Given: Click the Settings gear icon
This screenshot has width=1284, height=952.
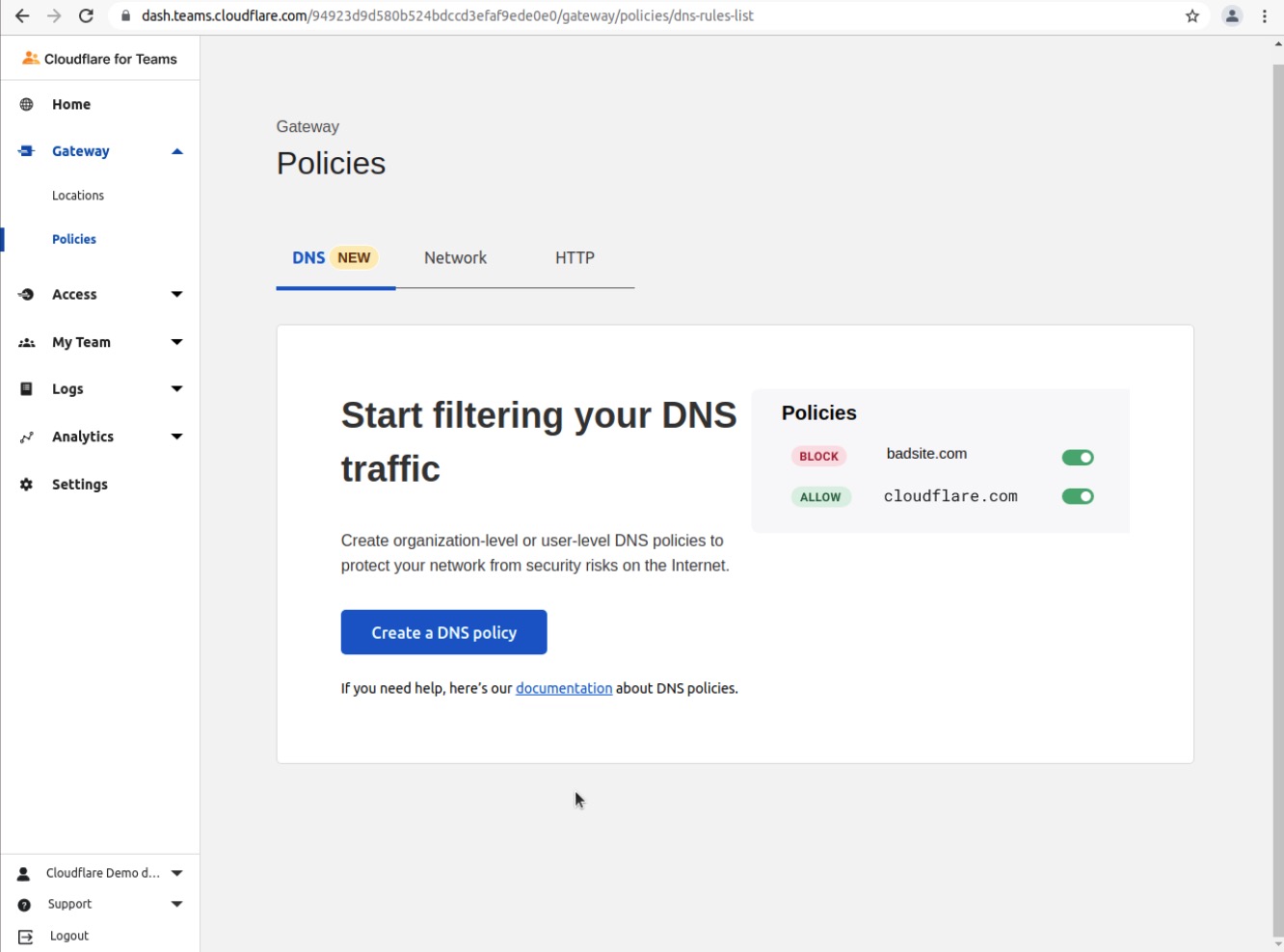Looking at the screenshot, I should tap(27, 485).
